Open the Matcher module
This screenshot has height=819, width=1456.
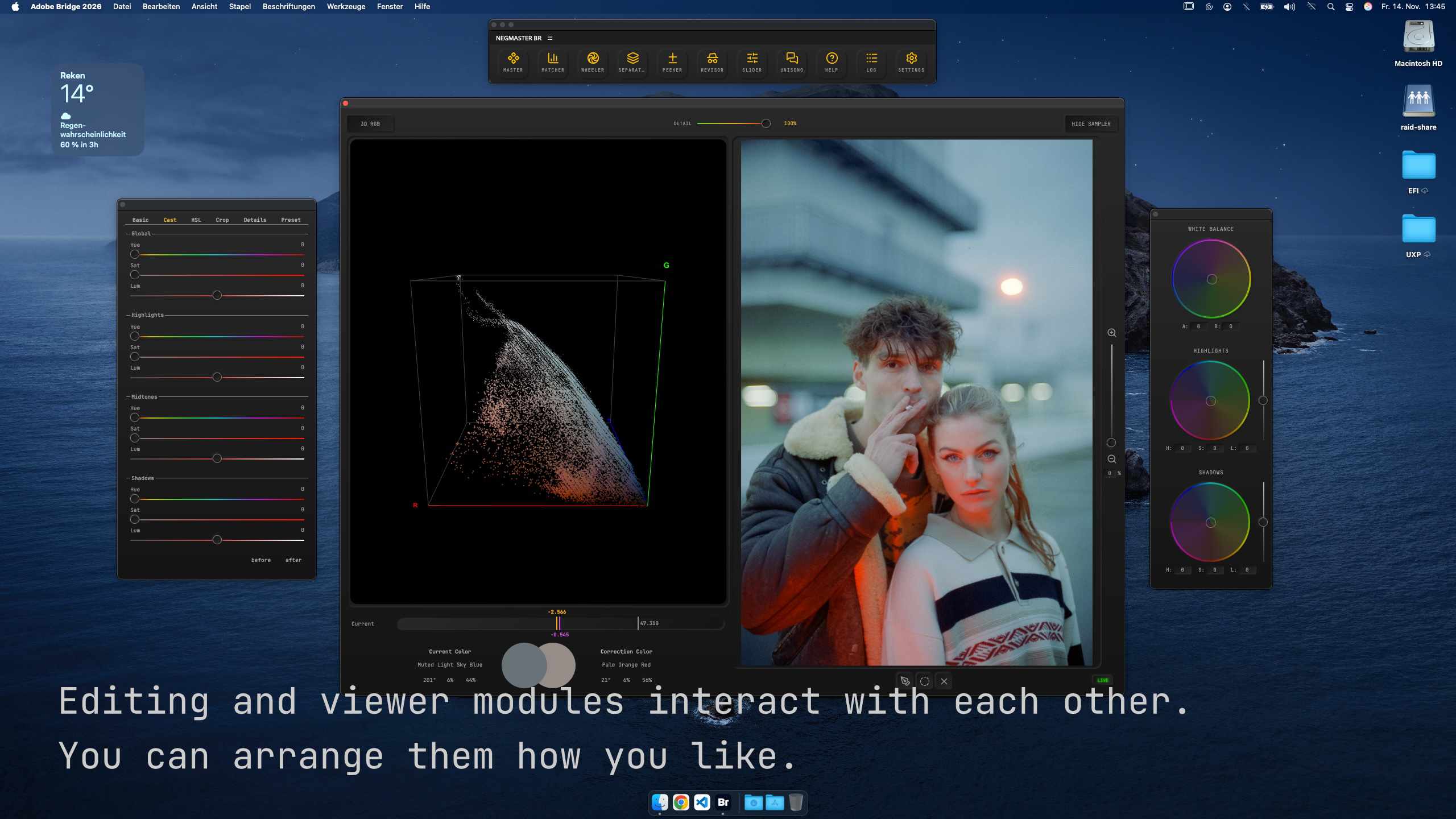click(552, 61)
